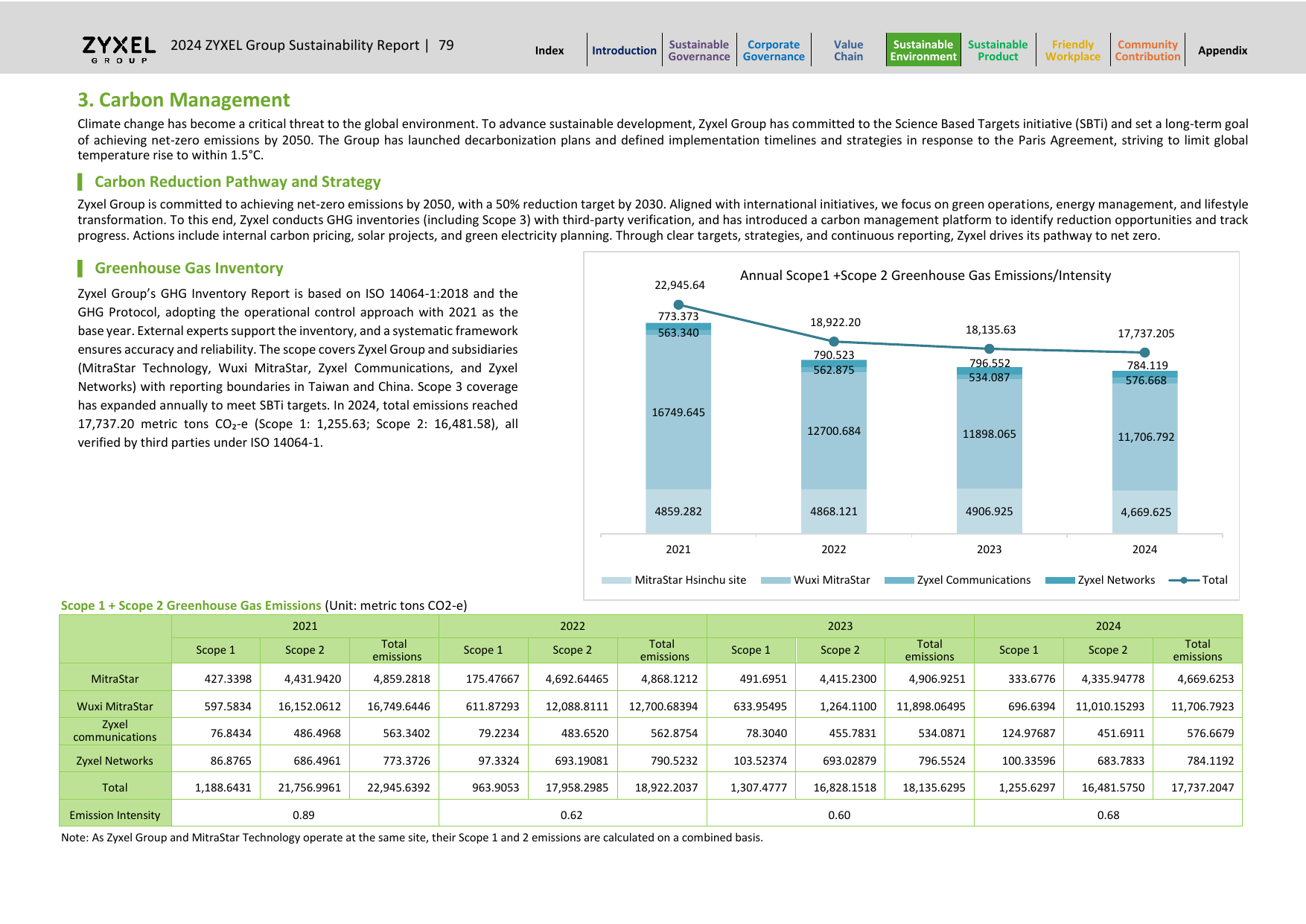Image resolution: width=1306 pixels, height=924 pixels.
Task: Click the 12700.684 bar segment for 2022
Action: point(834,431)
